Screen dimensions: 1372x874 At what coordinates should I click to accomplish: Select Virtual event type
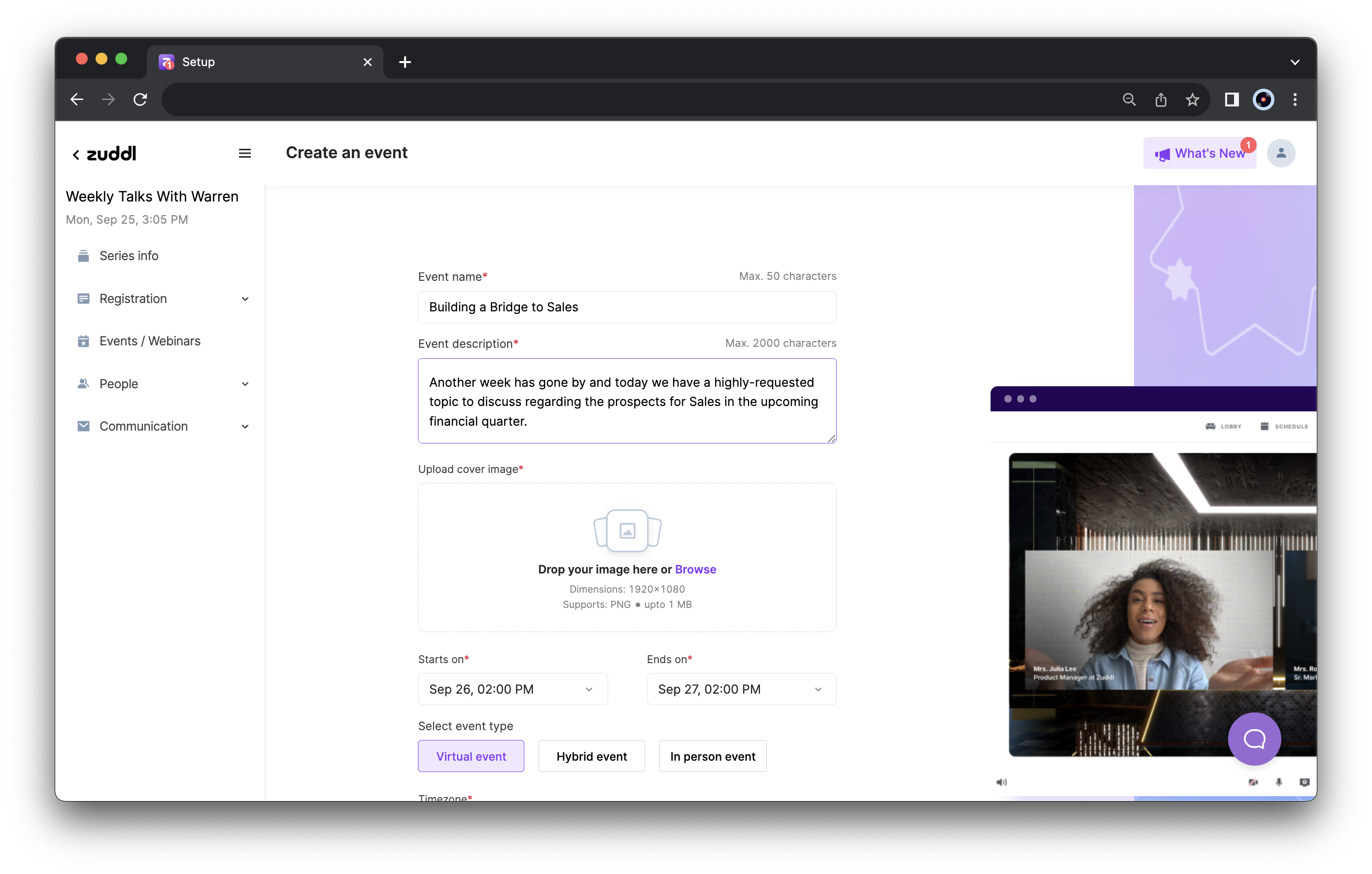click(x=471, y=756)
